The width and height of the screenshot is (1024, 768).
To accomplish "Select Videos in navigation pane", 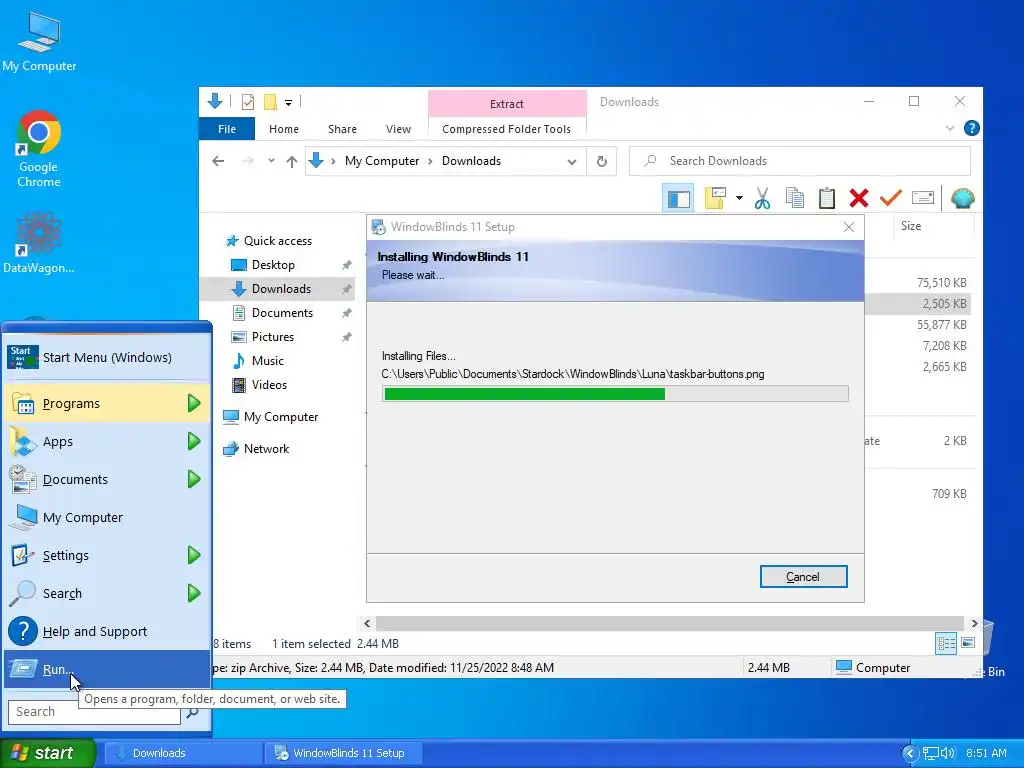I will point(269,385).
